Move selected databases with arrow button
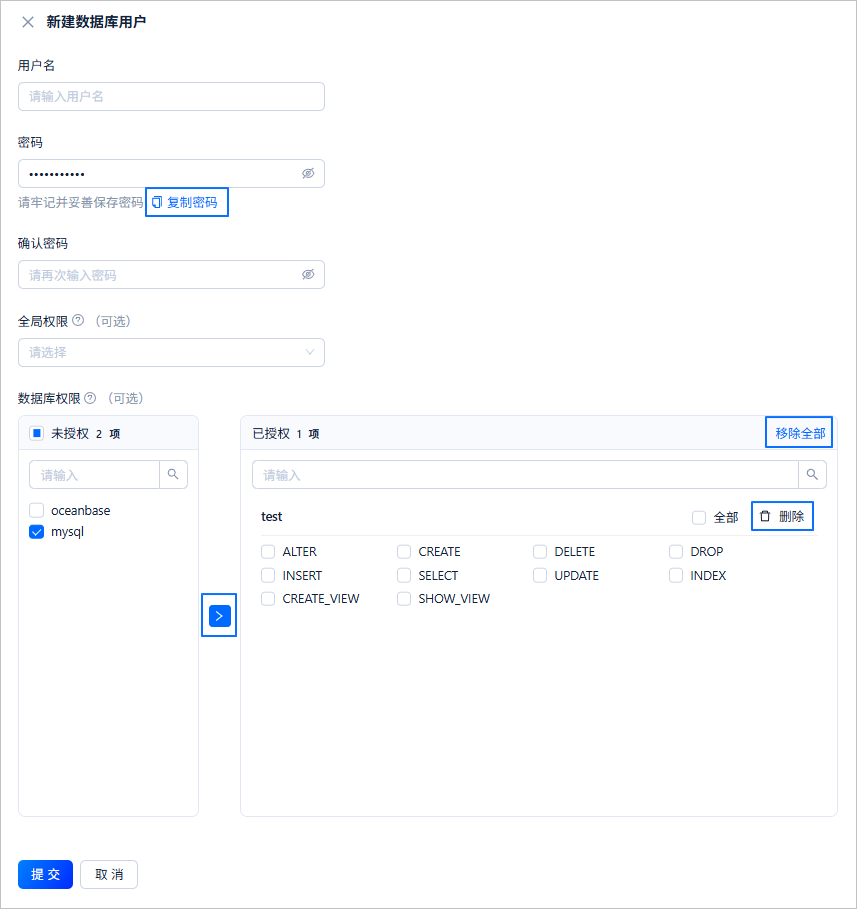The image size is (857, 909). click(x=219, y=616)
